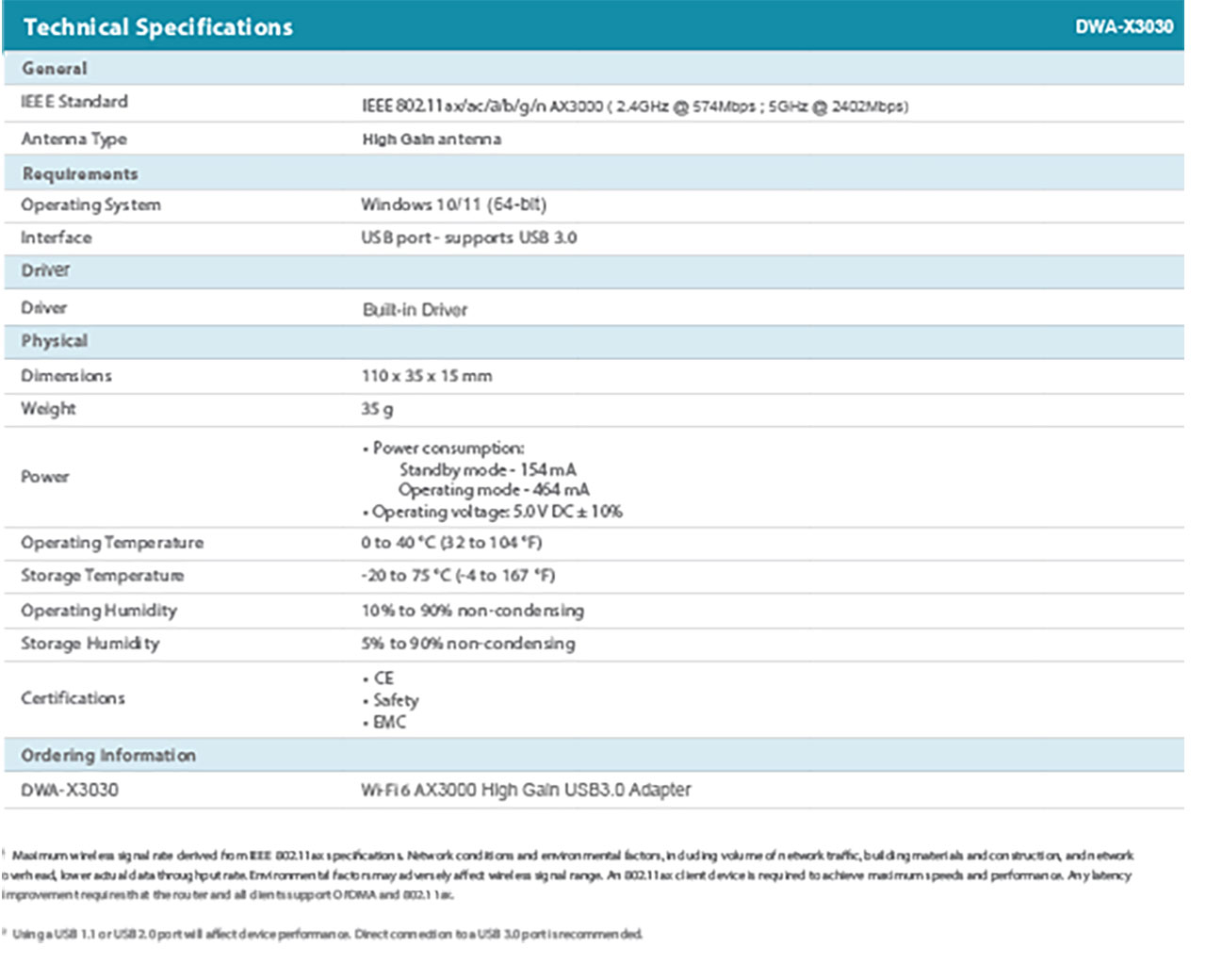Click the High Gain antenna value
Image resolution: width=1206 pixels, height=980 pixels.
432,139
